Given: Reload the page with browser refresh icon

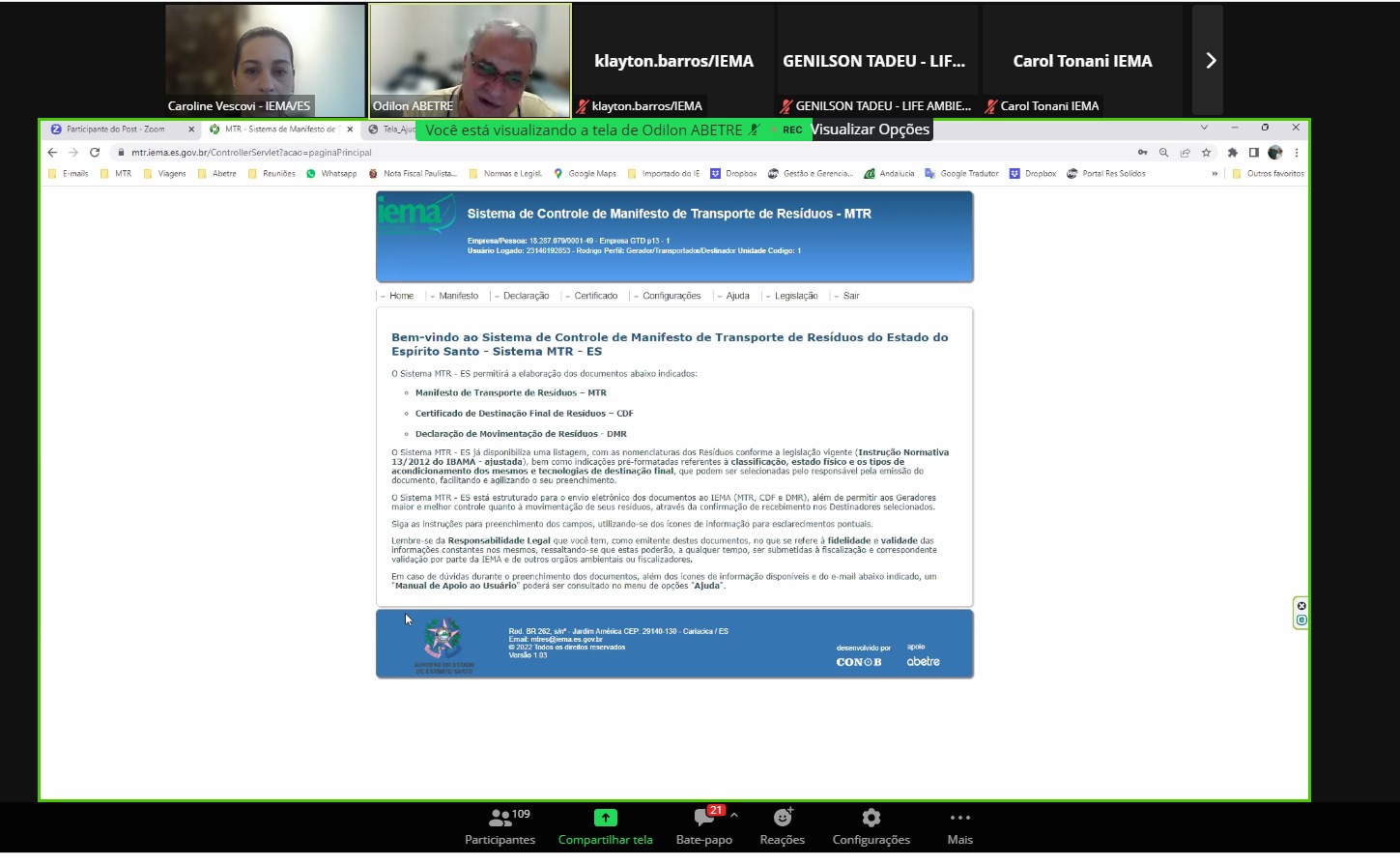Looking at the screenshot, I should 95,153.
